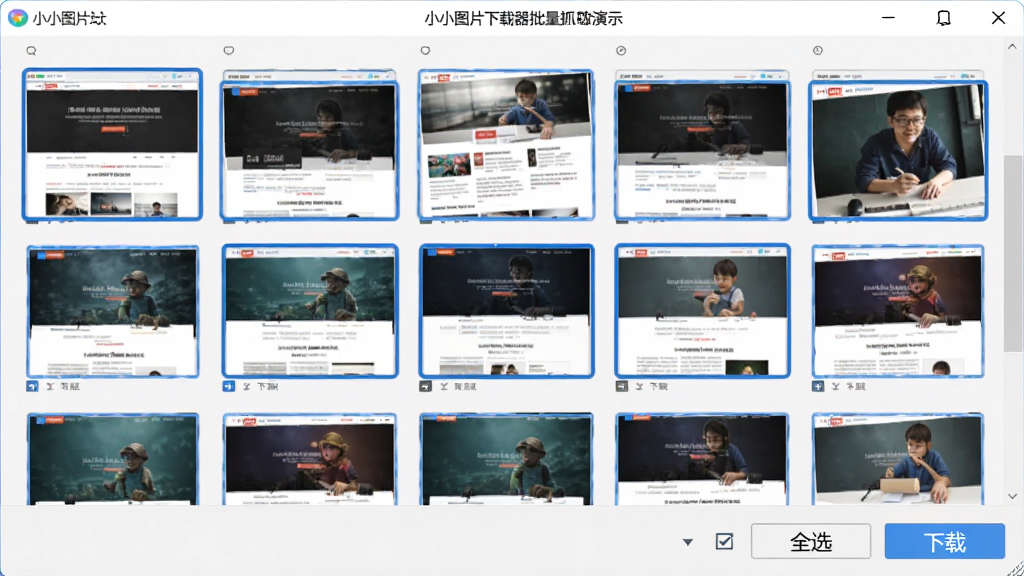Screen dimensions: 1024x576
Task: Click the resize grip at window corner
Action: (x=1017, y=569)
